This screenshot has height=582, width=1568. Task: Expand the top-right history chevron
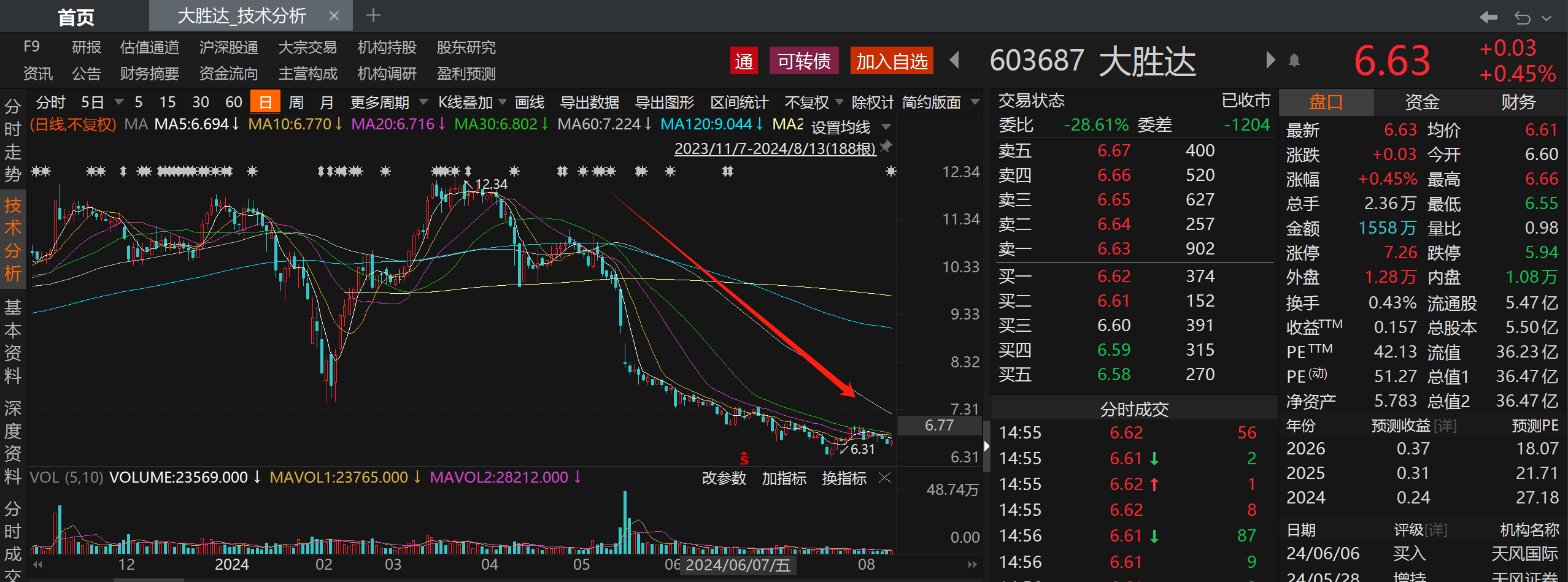1547,18
